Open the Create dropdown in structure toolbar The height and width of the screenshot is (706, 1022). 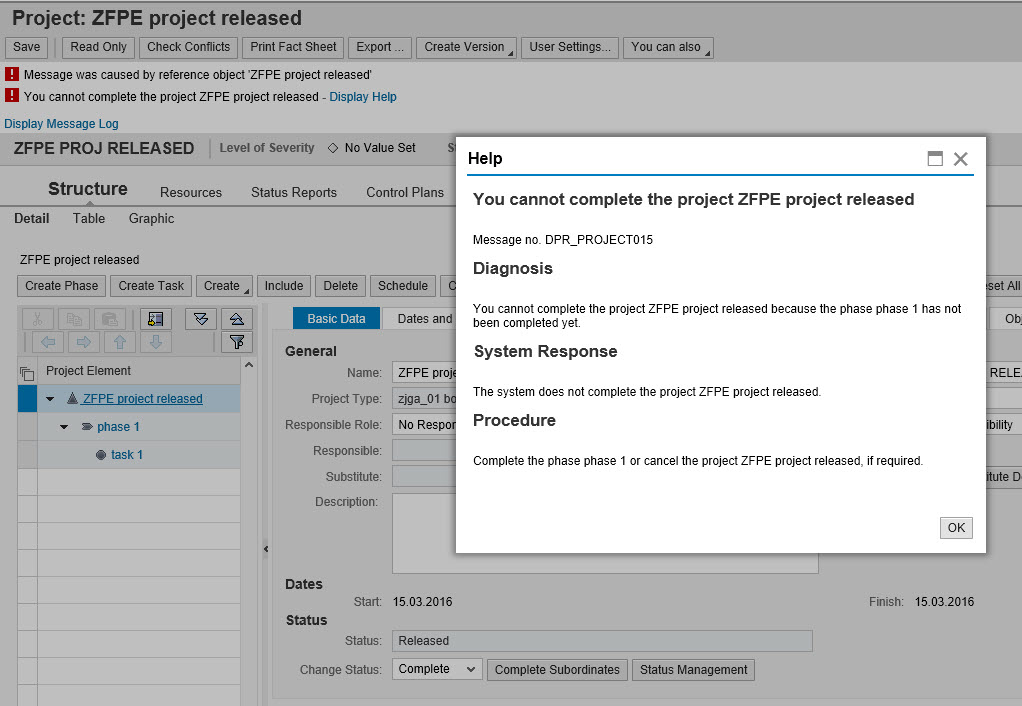click(x=224, y=286)
